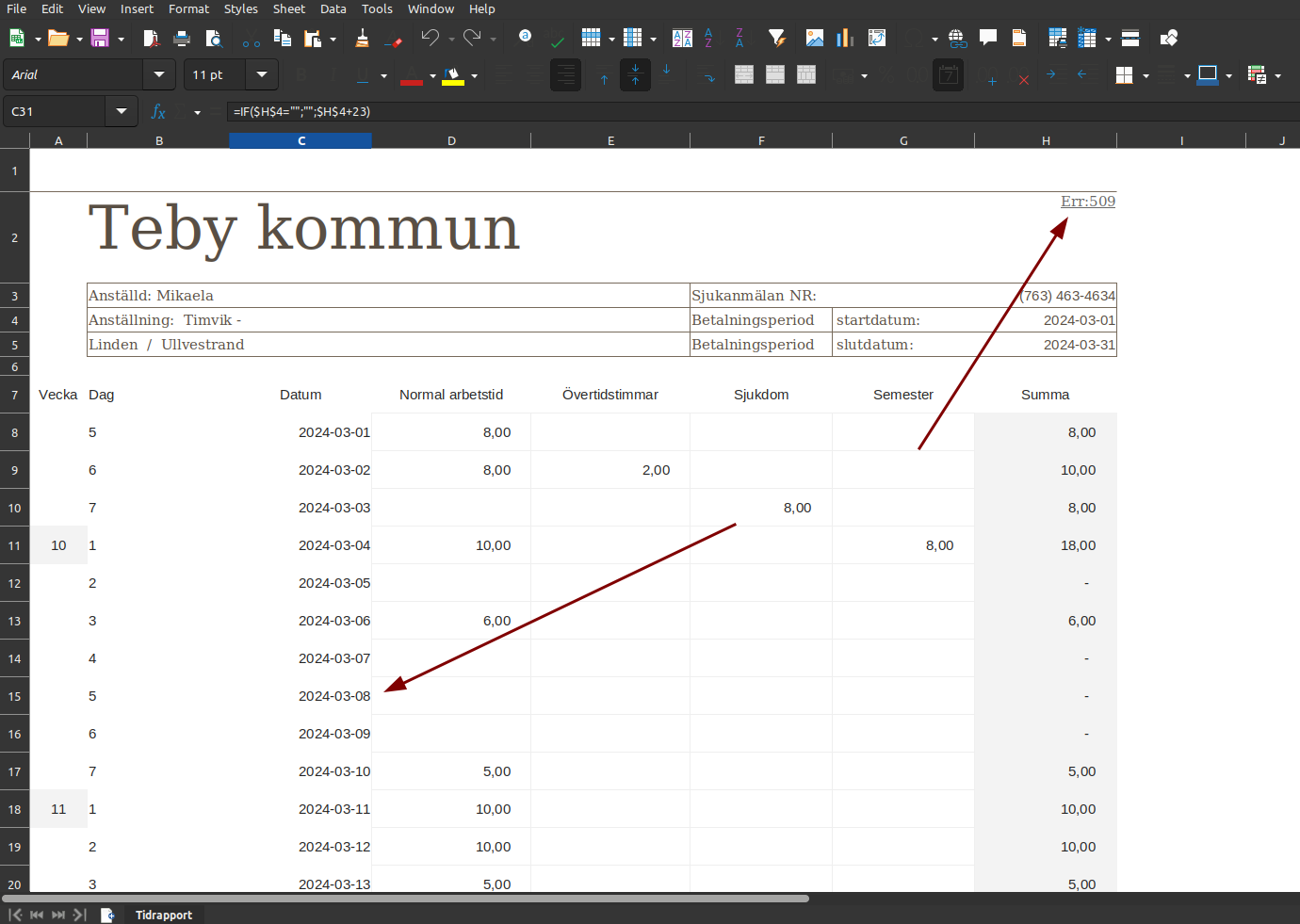Select the Clone Formatting paintbrush
Viewport: 1300px width, 924px height.
coord(363,38)
